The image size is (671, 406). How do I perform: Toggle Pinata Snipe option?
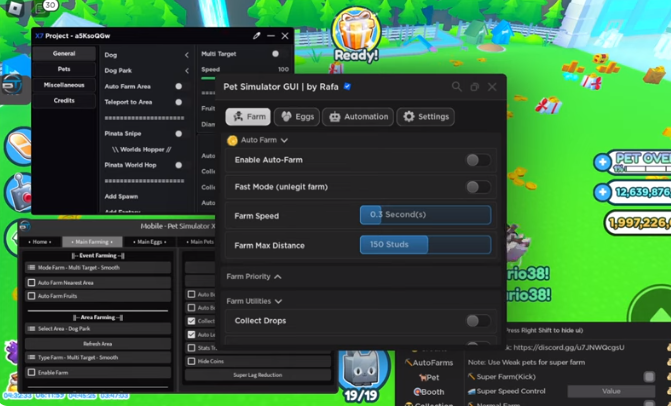tap(178, 133)
